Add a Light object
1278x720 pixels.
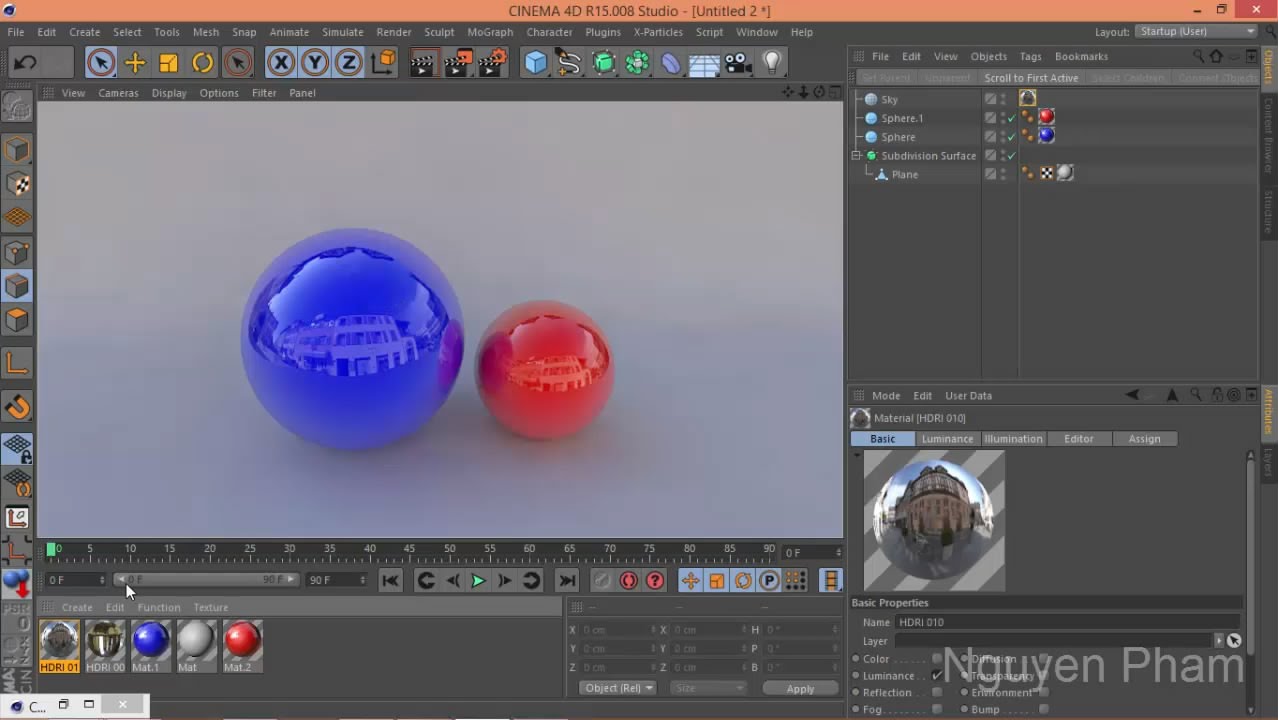(x=772, y=63)
